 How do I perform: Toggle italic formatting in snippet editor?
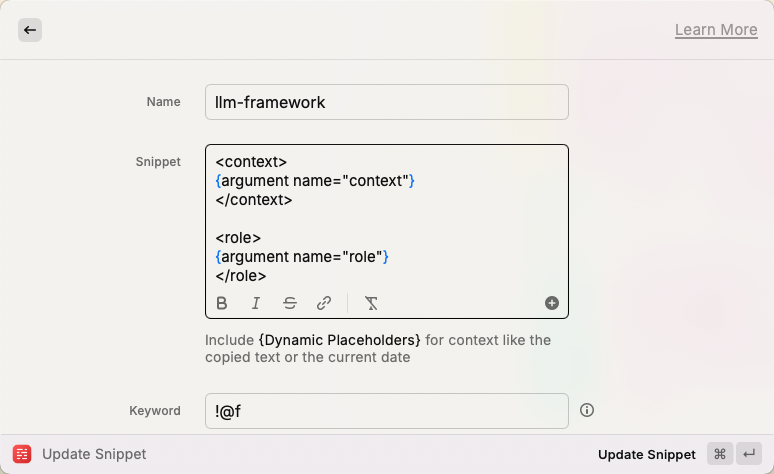click(256, 303)
